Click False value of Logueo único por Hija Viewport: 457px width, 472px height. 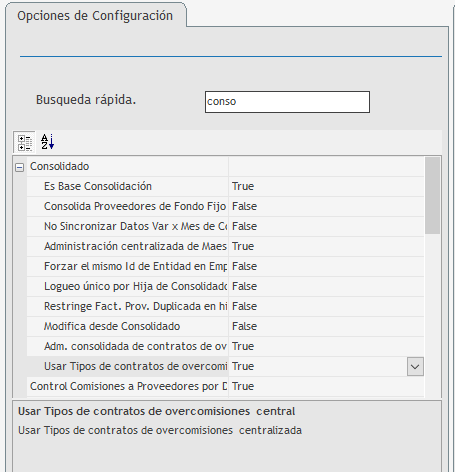(244, 286)
